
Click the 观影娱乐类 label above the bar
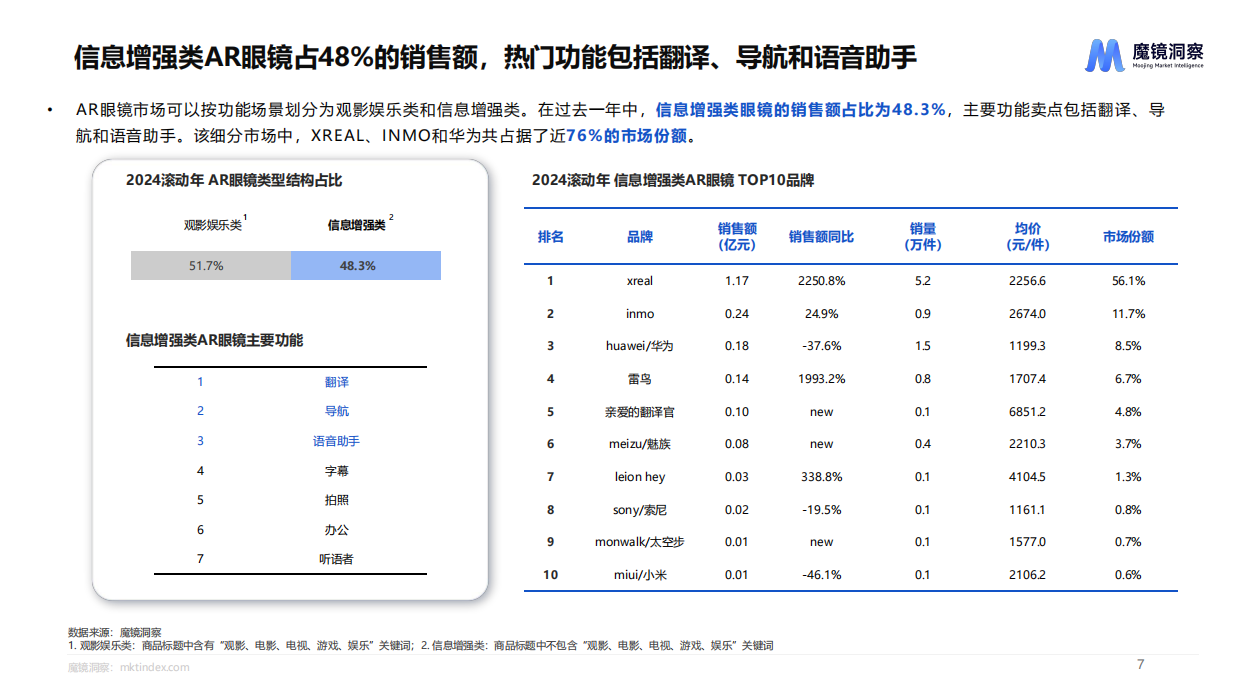click(213, 225)
